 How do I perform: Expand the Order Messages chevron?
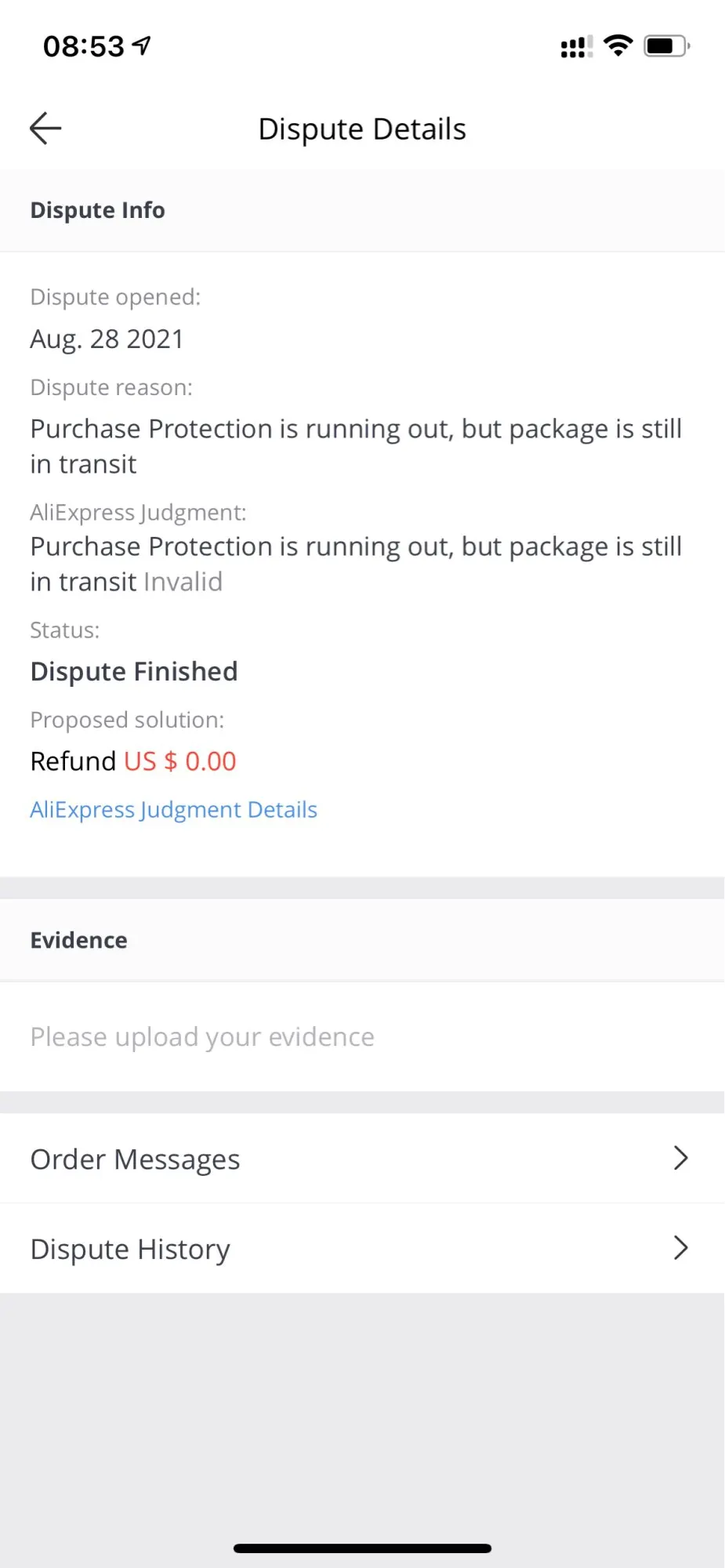pos(680,1158)
